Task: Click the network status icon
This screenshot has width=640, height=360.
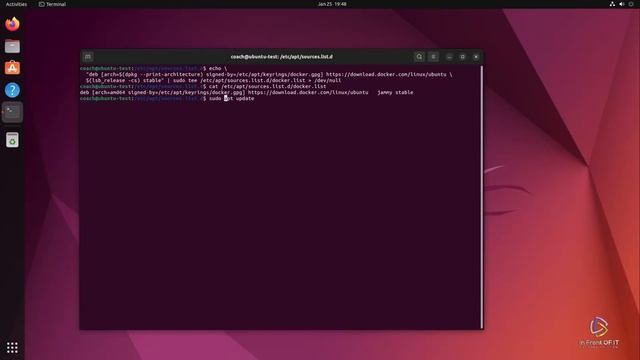Action: click(x=612, y=4)
